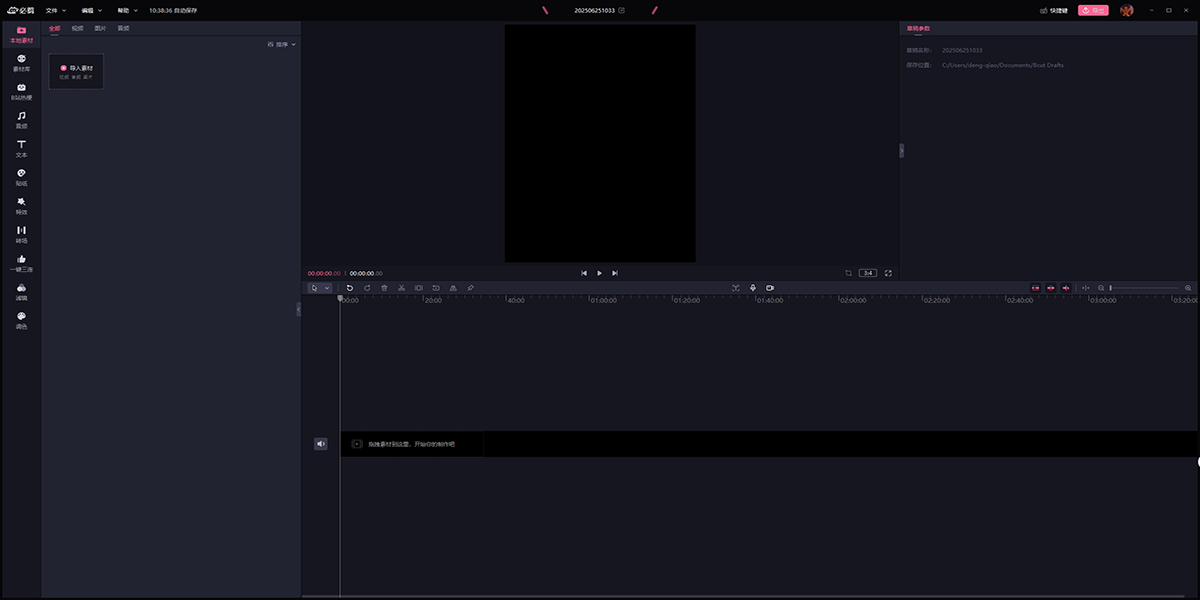This screenshot has width=1200, height=600.
Task: Open the 特效 (Effects) sidebar panel
Action: pos(21,206)
